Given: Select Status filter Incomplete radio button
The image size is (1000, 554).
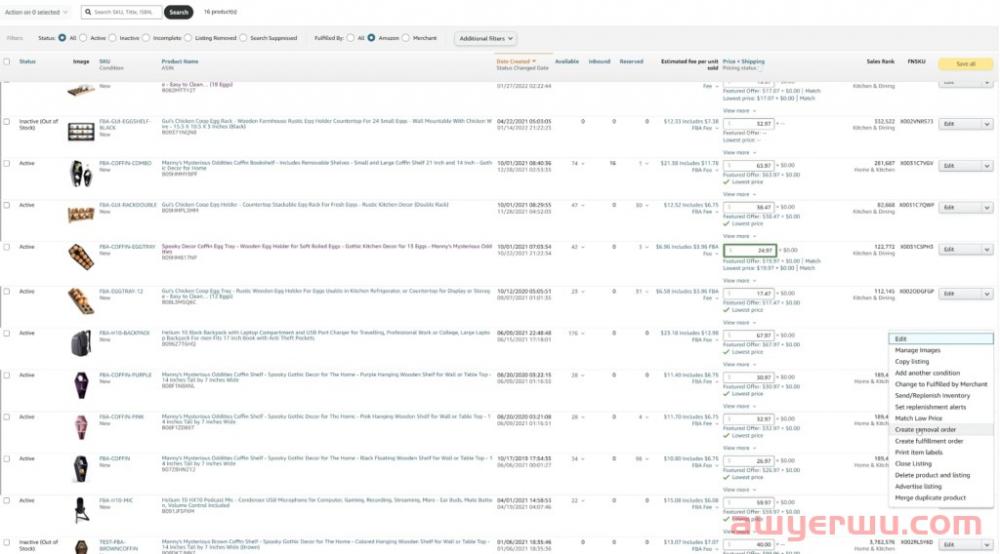Looking at the screenshot, I should point(146,38).
